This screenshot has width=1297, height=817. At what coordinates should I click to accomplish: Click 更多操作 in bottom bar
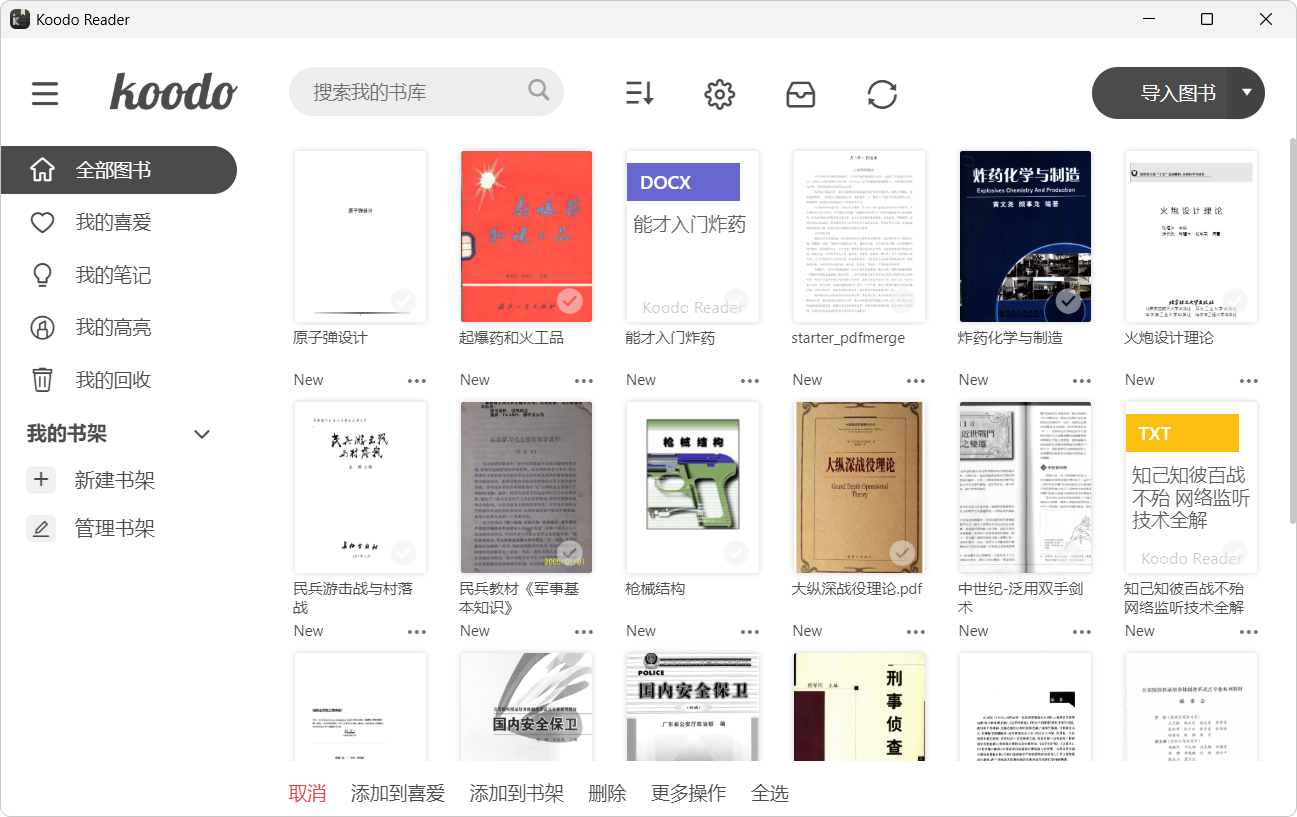click(x=689, y=793)
